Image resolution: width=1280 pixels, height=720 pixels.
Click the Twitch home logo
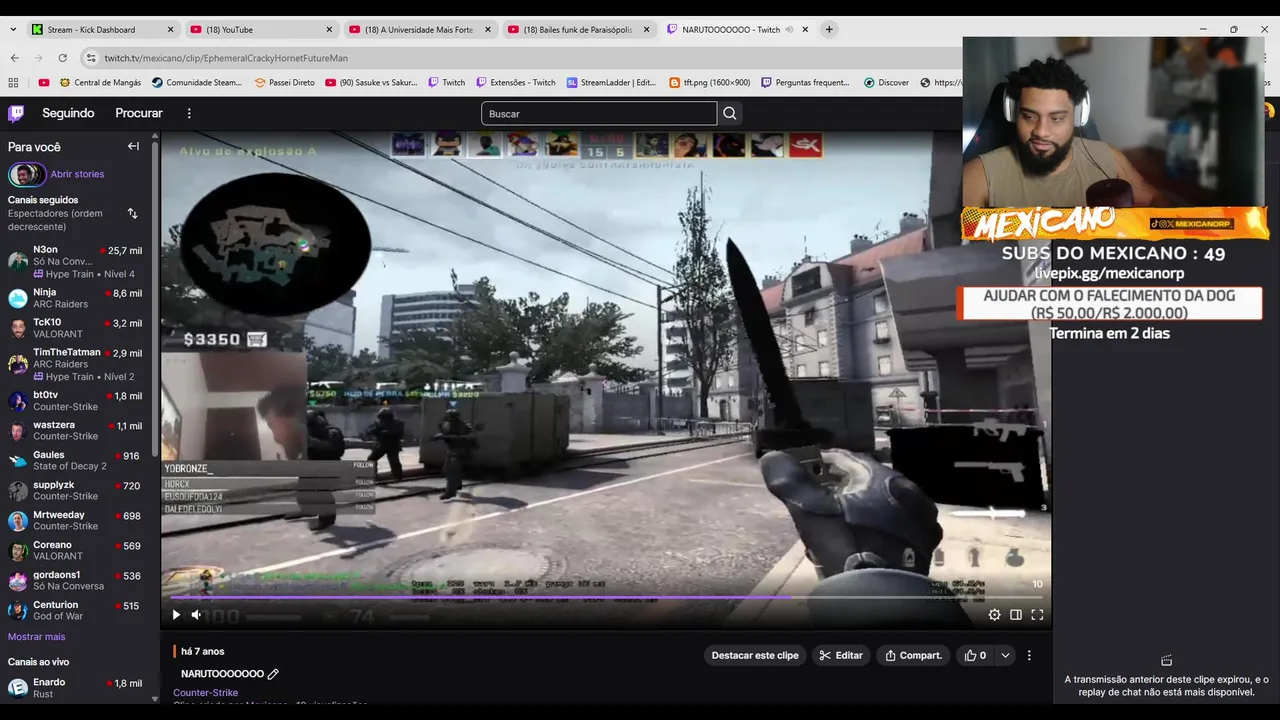tap(16, 113)
